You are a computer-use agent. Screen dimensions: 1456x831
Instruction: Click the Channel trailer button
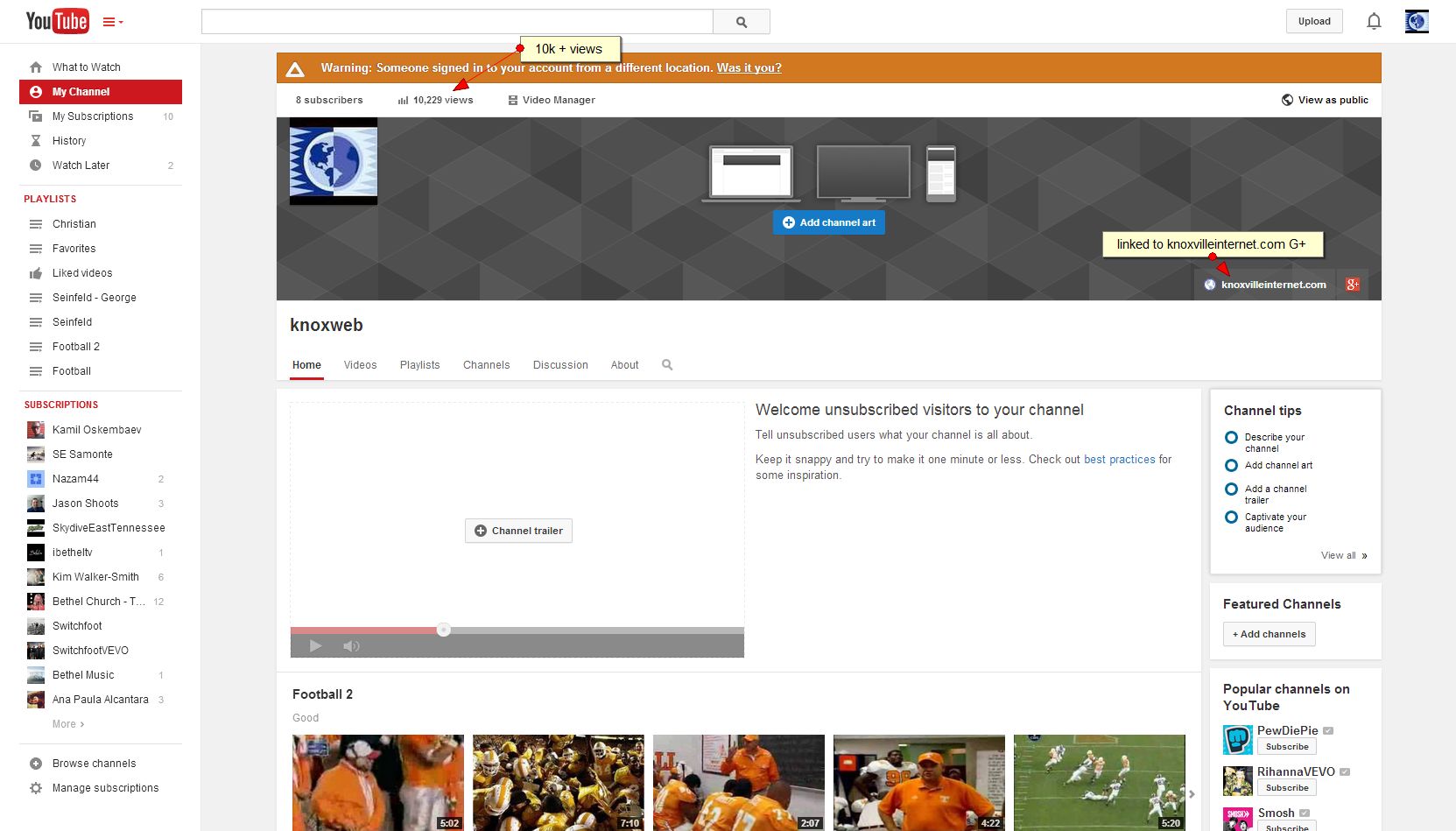518,531
